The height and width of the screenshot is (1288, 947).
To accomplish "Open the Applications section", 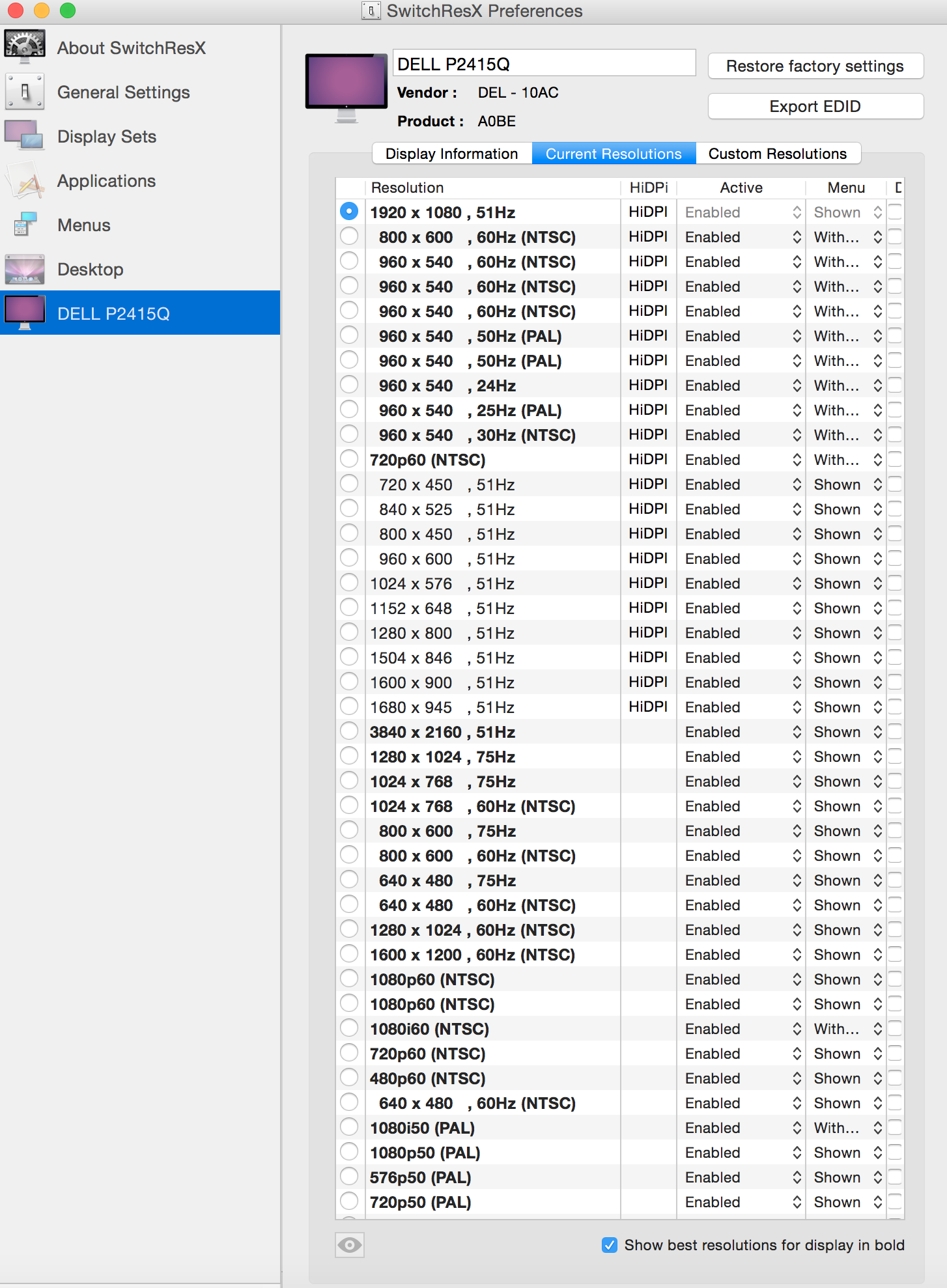I will pyautogui.click(x=140, y=180).
